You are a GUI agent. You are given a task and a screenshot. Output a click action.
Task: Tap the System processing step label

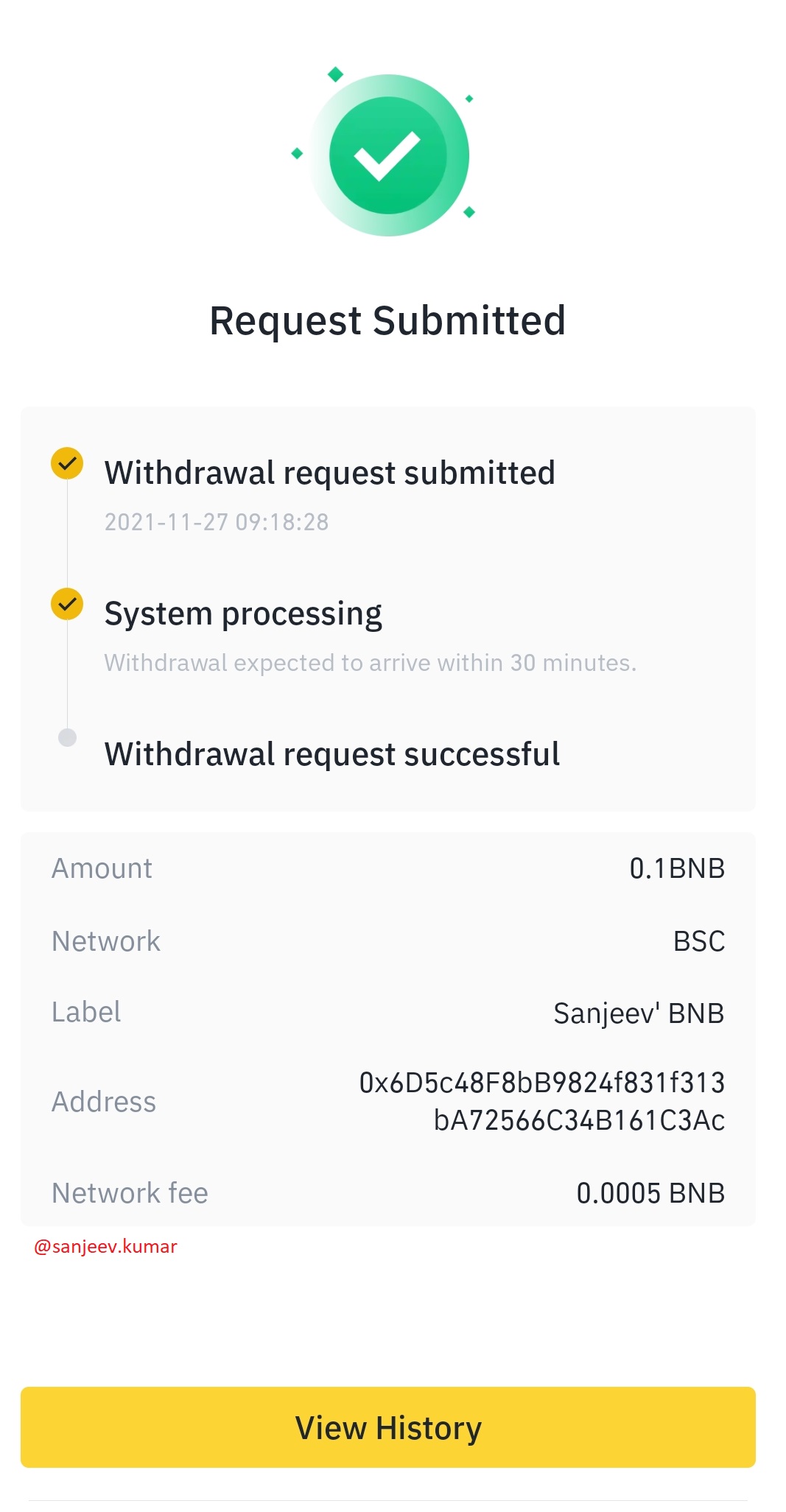[243, 614]
